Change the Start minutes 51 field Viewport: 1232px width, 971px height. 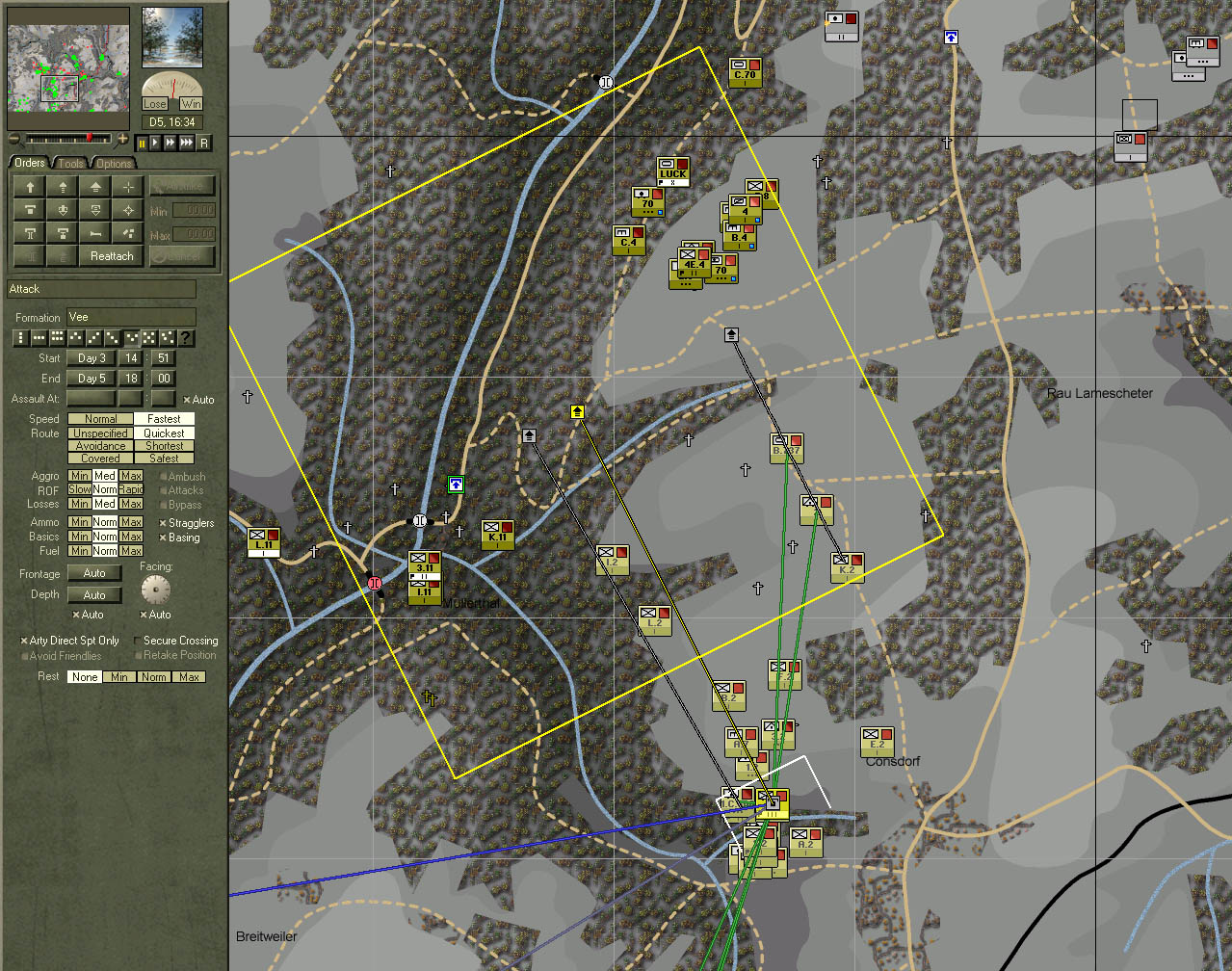coord(163,358)
